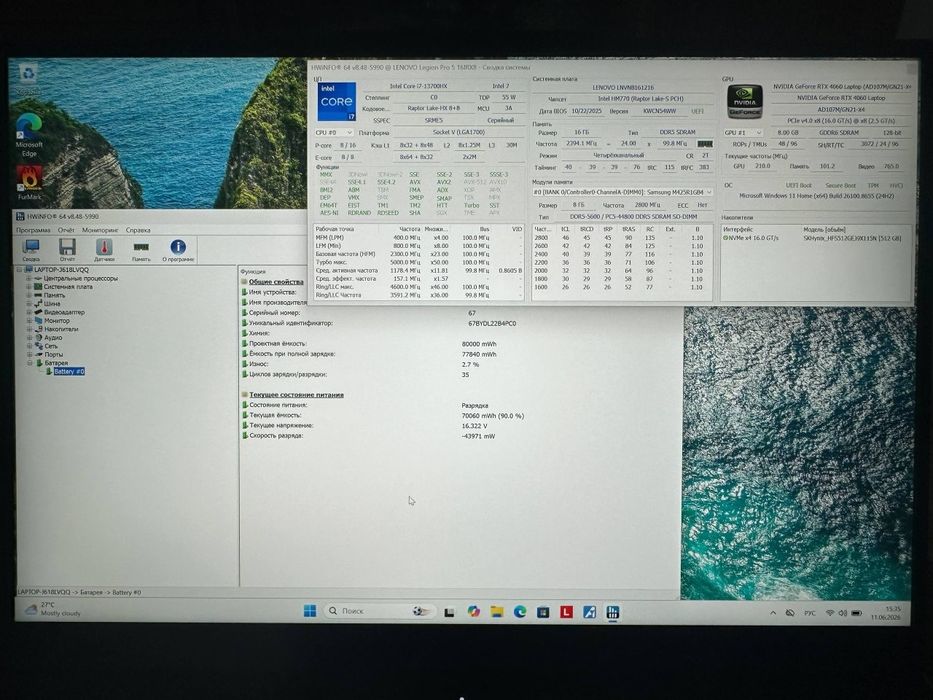Open Microsoft Store from the taskbar
The image size is (933, 700).
click(543, 611)
